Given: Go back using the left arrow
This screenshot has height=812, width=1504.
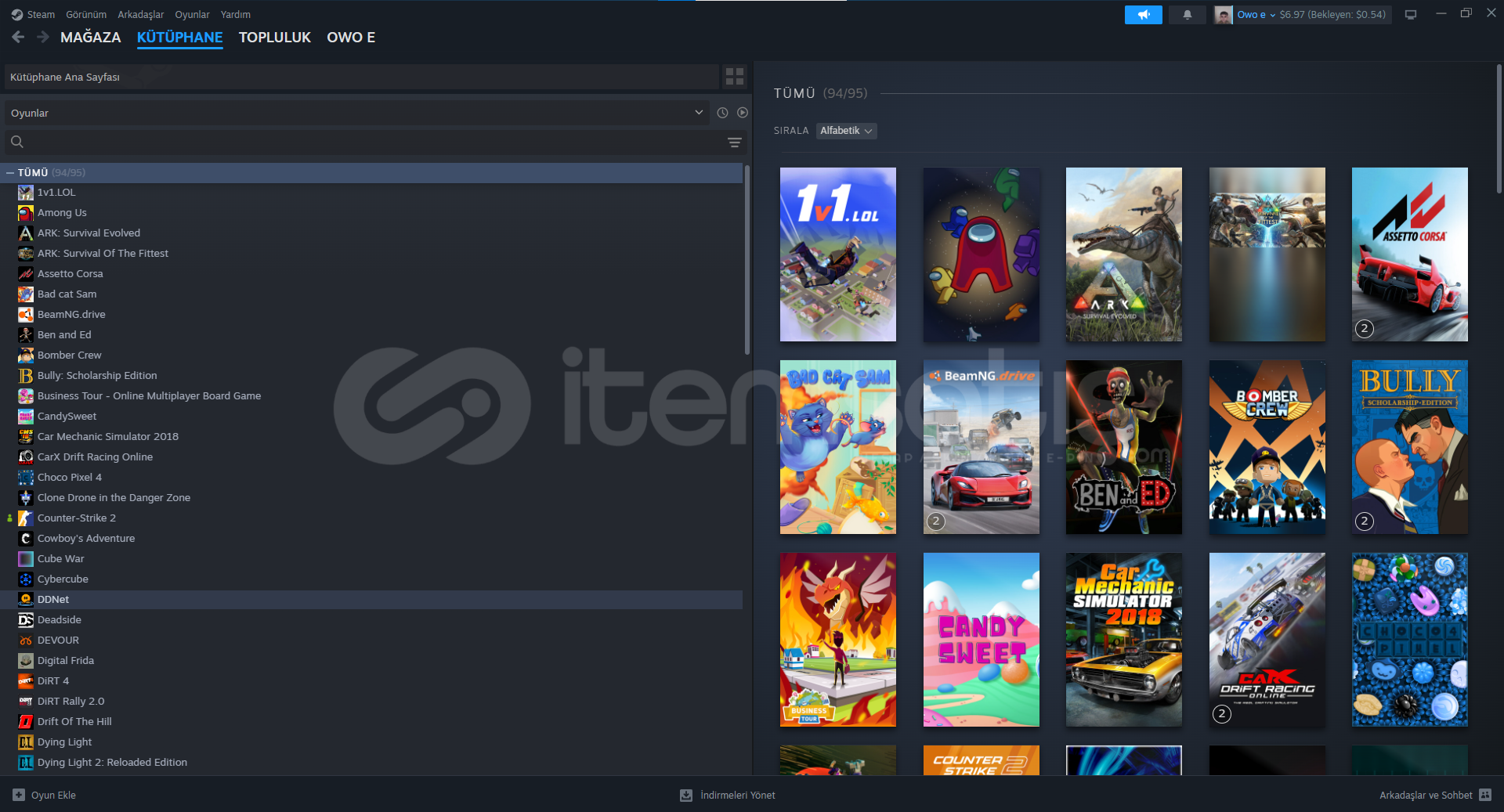Looking at the screenshot, I should pyautogui.click(x=19, y=37).
